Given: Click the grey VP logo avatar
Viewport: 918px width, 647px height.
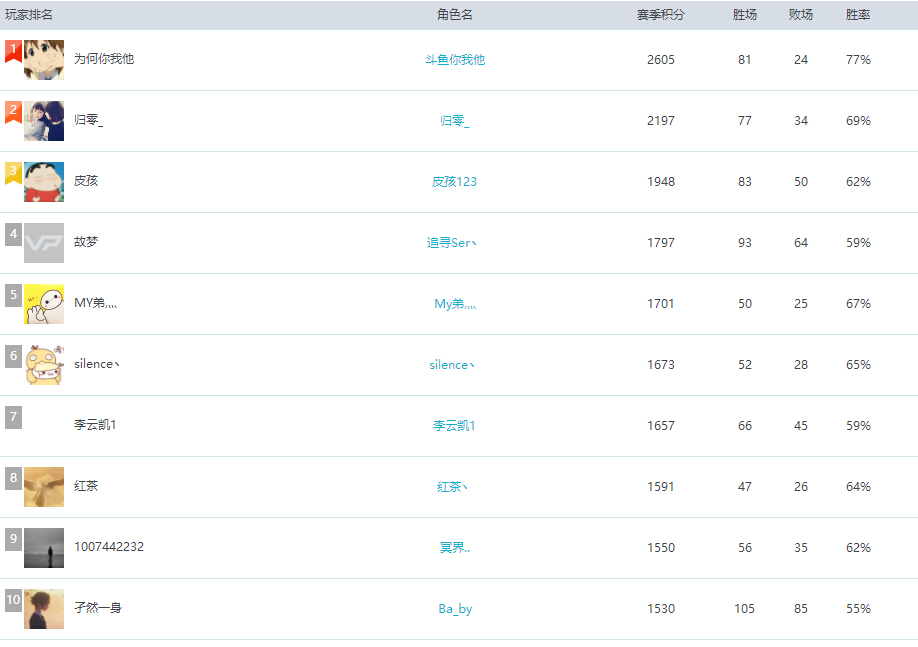Looking at the screenshot, I should pos(44,243).
